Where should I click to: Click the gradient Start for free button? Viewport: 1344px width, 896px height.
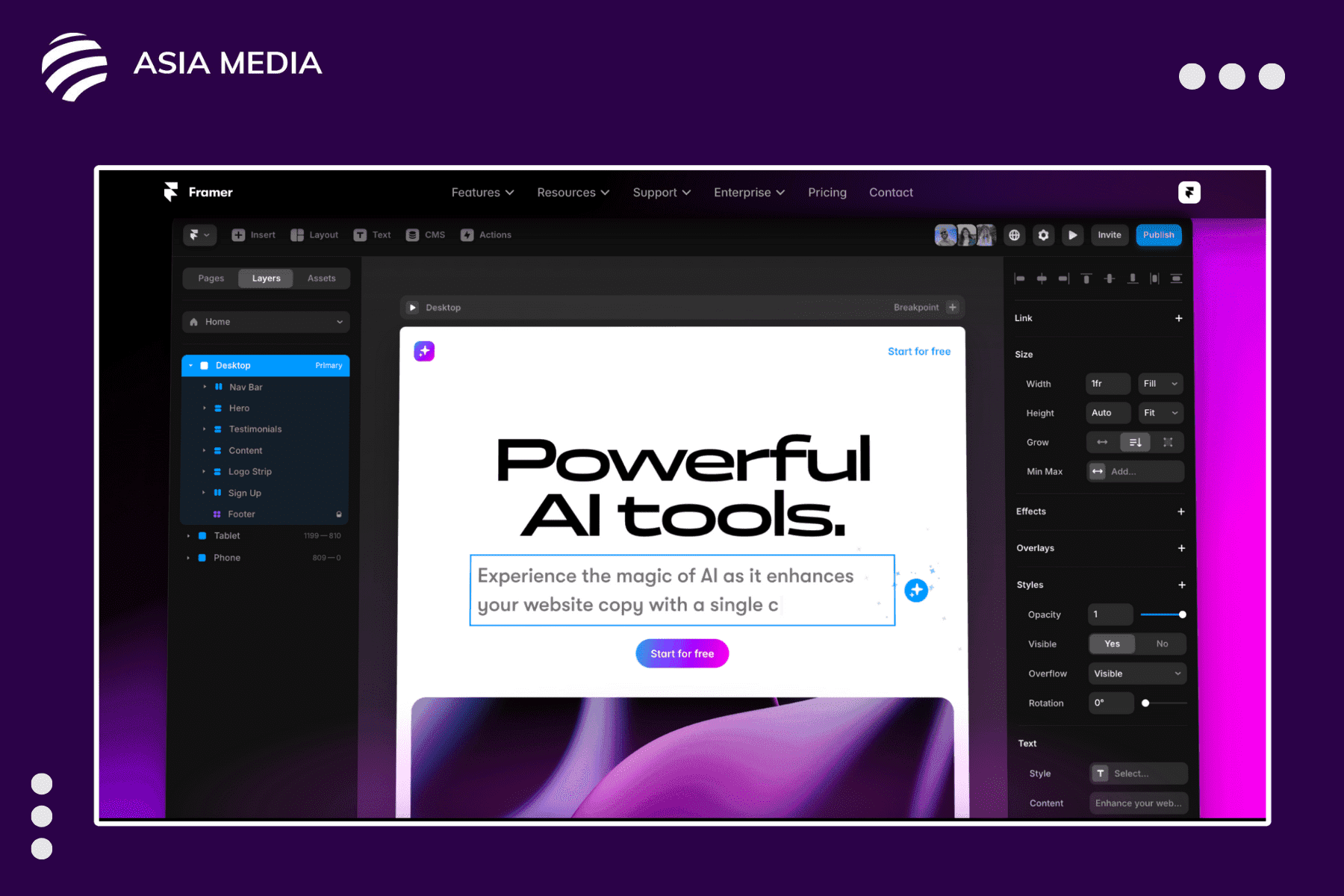[x=682, y=653]
